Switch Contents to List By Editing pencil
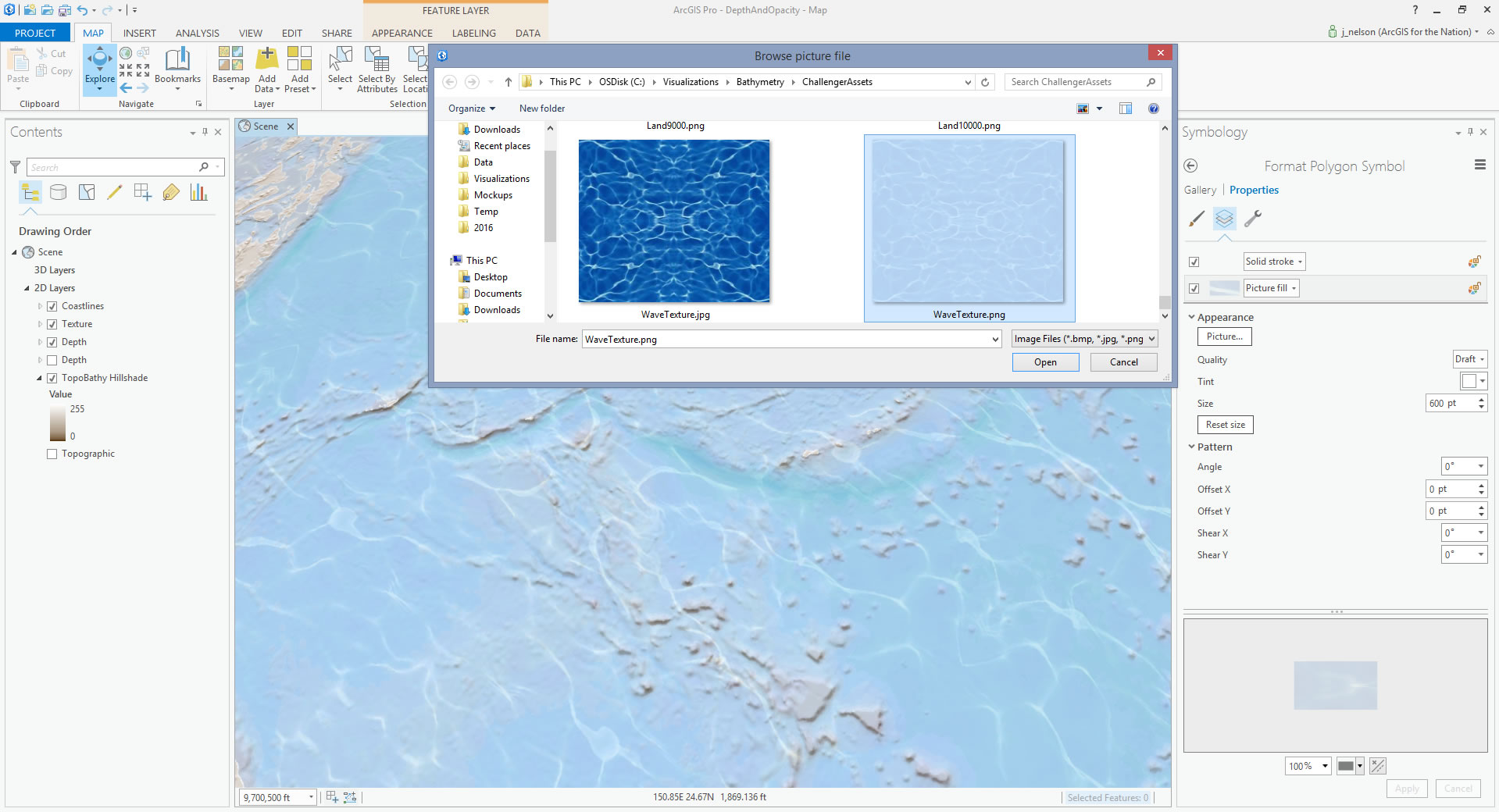Image resolution: width=1499 pixels, height=812 pixels. [115, 192]
